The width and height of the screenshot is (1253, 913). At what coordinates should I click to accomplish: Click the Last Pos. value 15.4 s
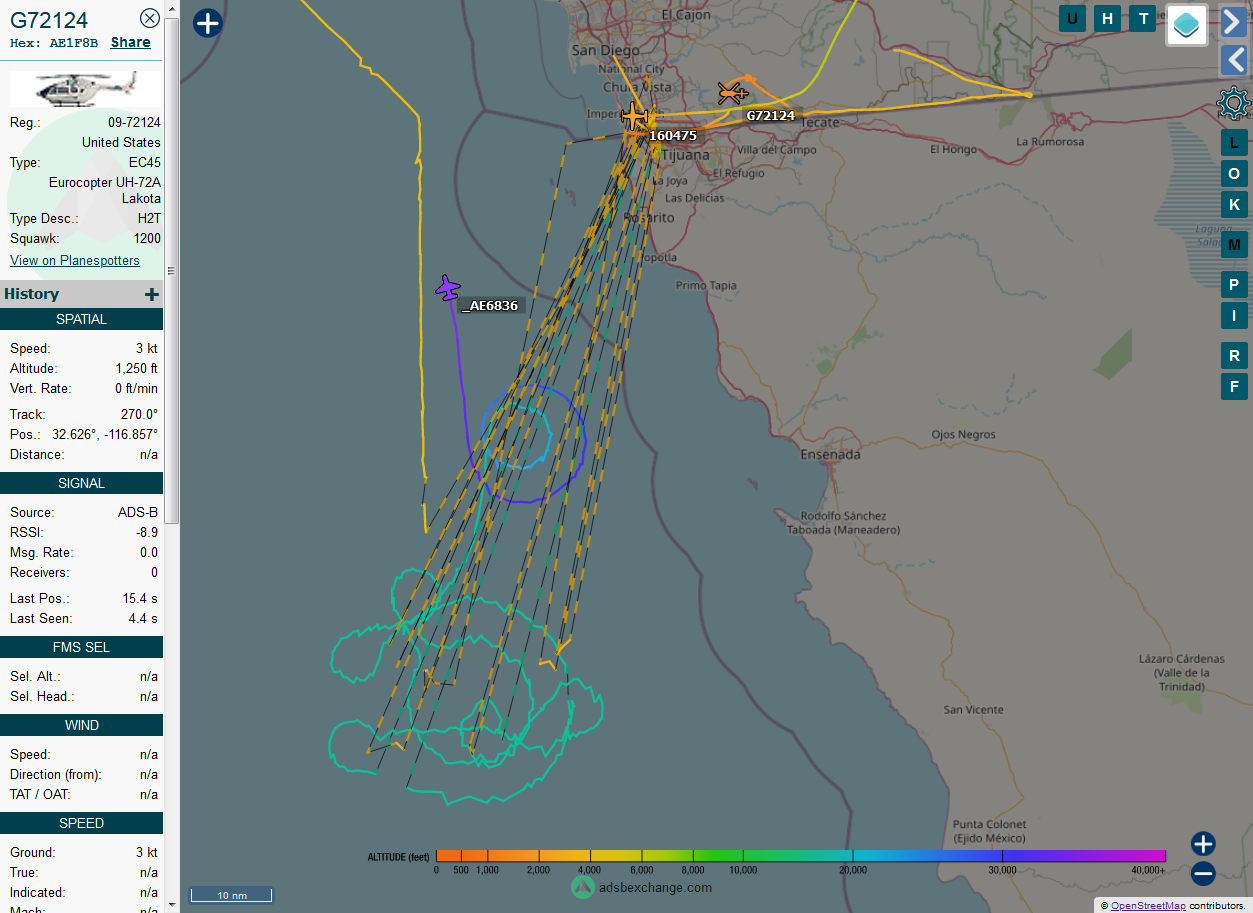click(140, 599)
